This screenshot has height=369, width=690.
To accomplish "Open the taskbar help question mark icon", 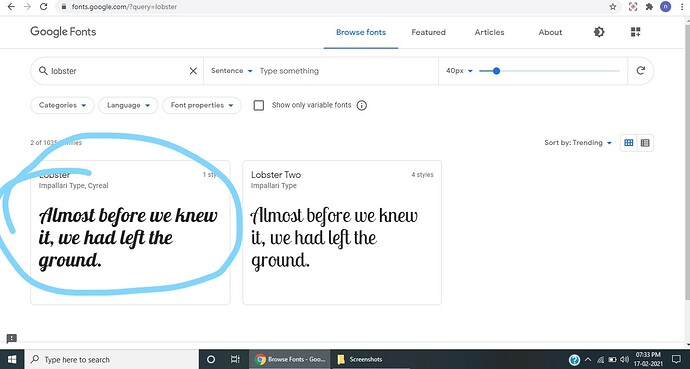I will point(574,359).
